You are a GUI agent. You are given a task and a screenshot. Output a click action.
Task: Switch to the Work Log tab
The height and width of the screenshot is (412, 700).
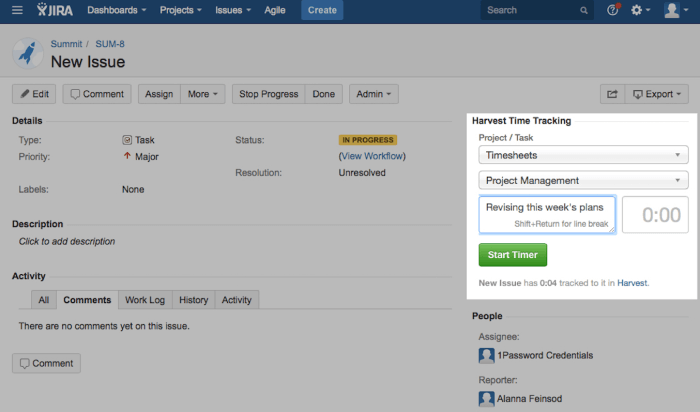(x=145, y=300)
